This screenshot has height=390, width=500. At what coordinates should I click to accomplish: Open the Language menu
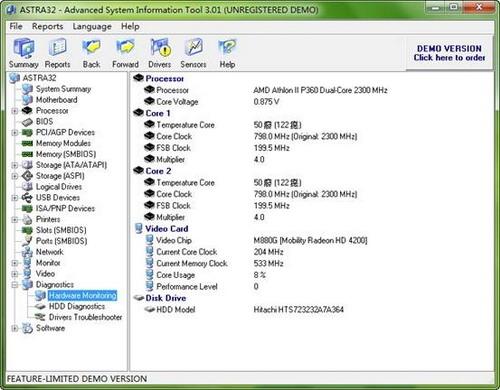[x=92, y=26]
